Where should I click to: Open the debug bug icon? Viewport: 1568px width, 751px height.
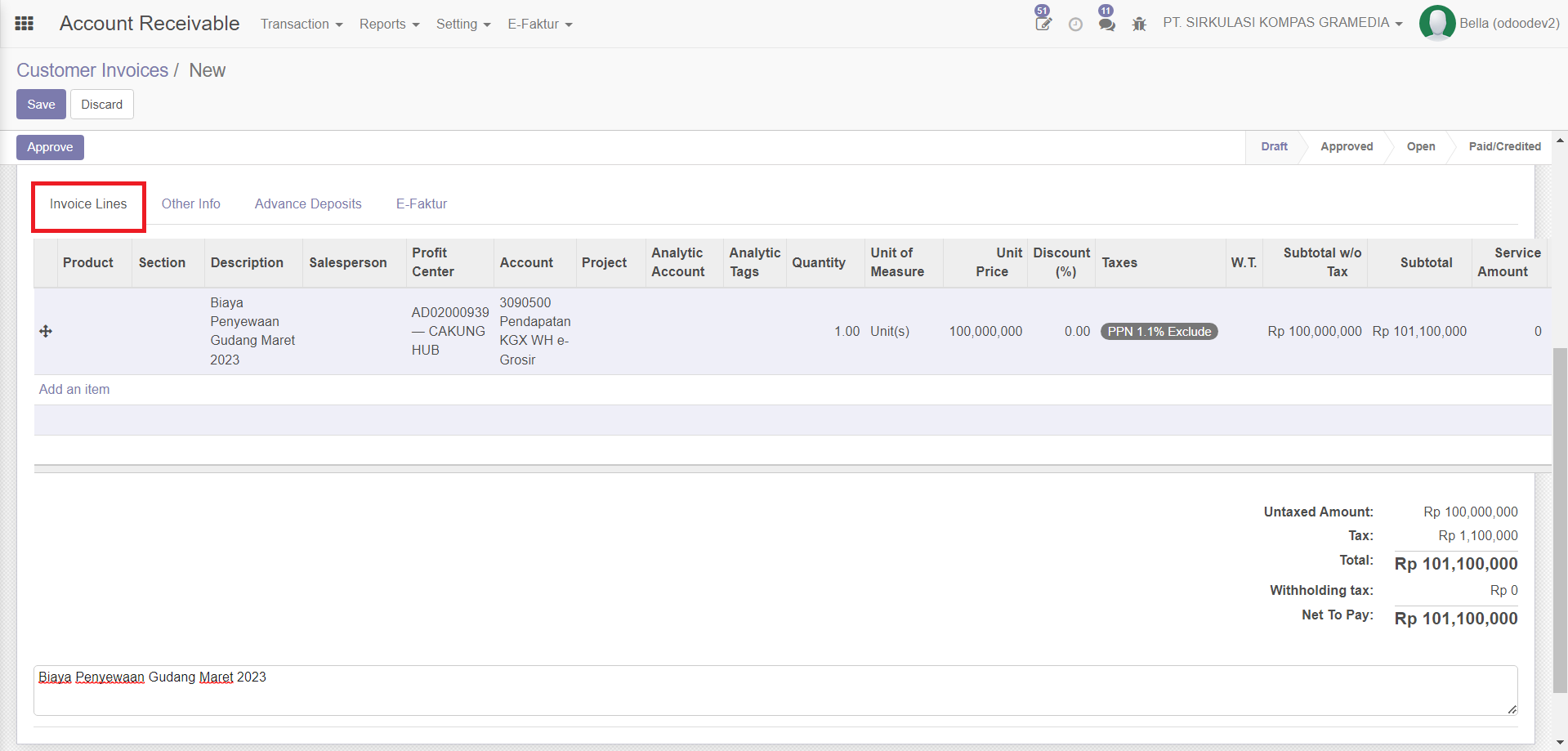[1139, 25]
